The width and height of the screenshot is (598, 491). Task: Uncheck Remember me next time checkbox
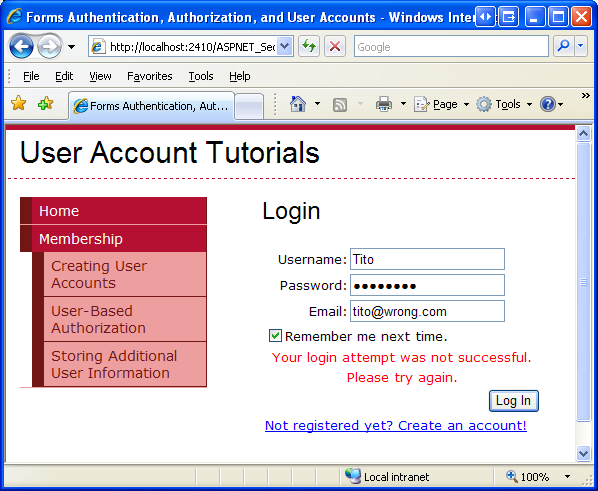point(275,336)
